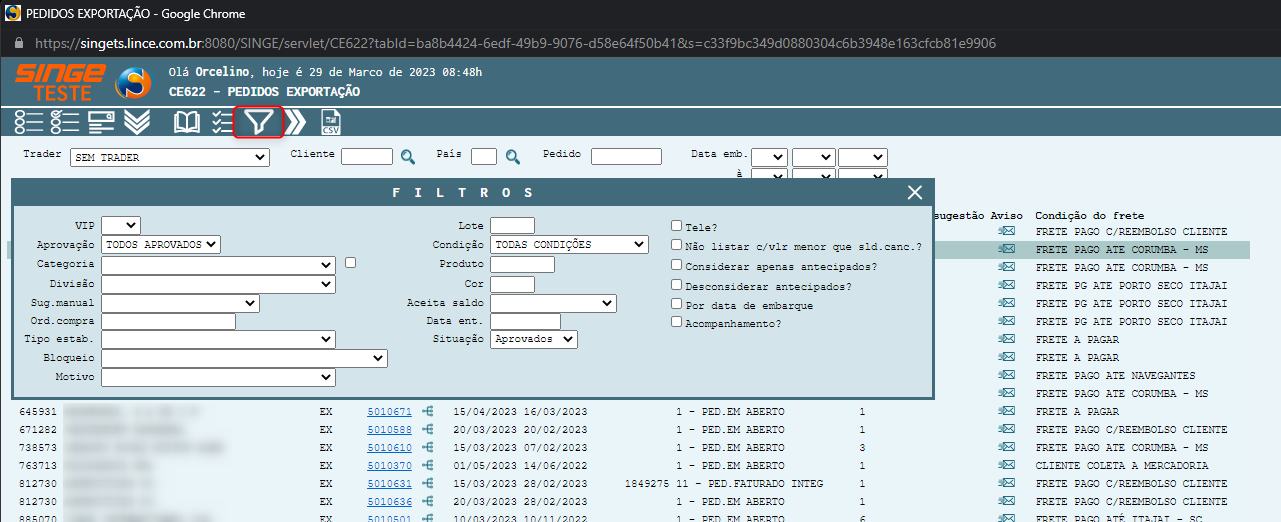
Task: Click the Cliente input field
Action: pyautogui.click(x=367, y=156)
